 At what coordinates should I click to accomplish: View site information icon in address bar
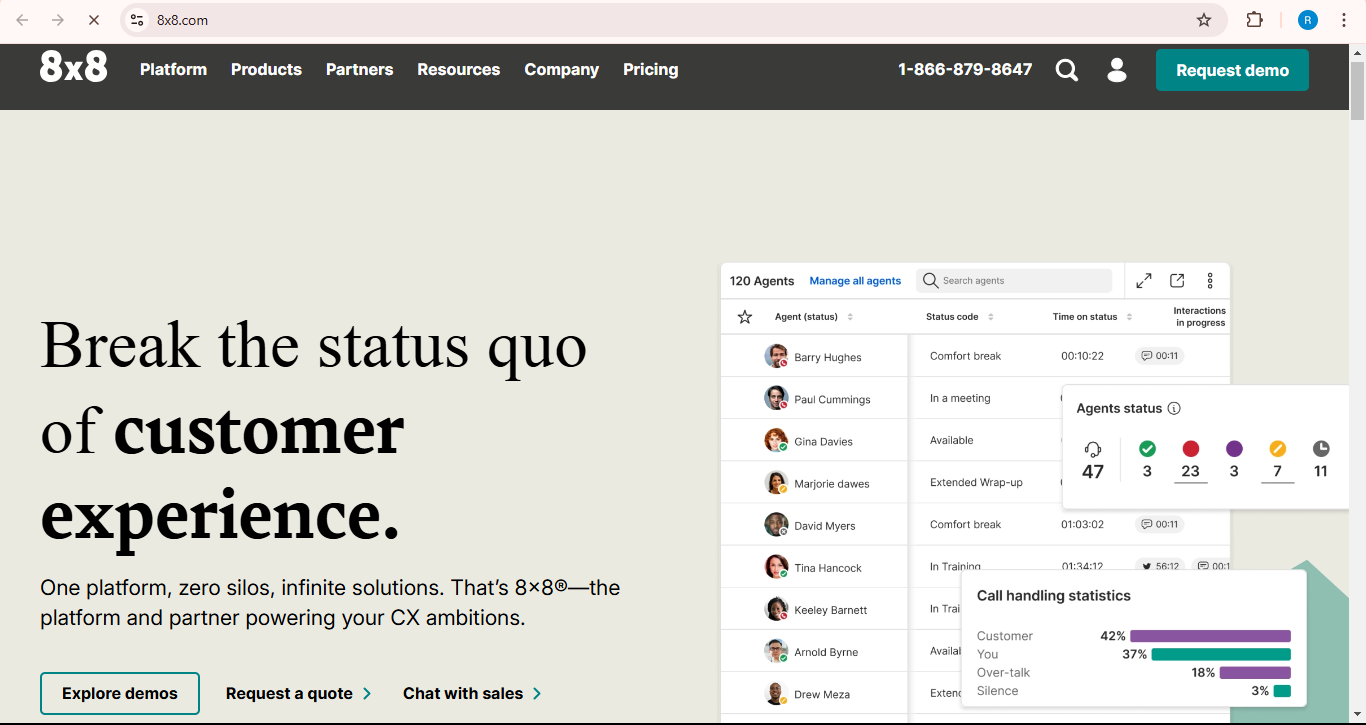pos(138,20)
